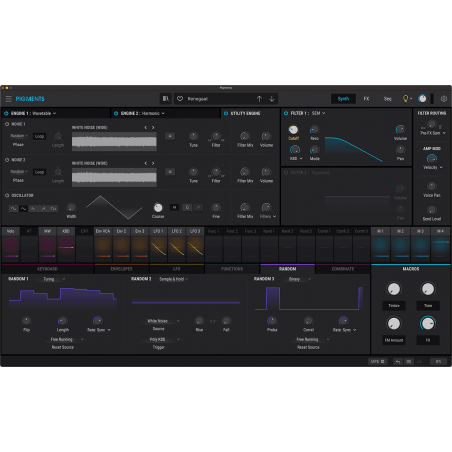Click the undo arrow in the bottom bar

(398, 361)
